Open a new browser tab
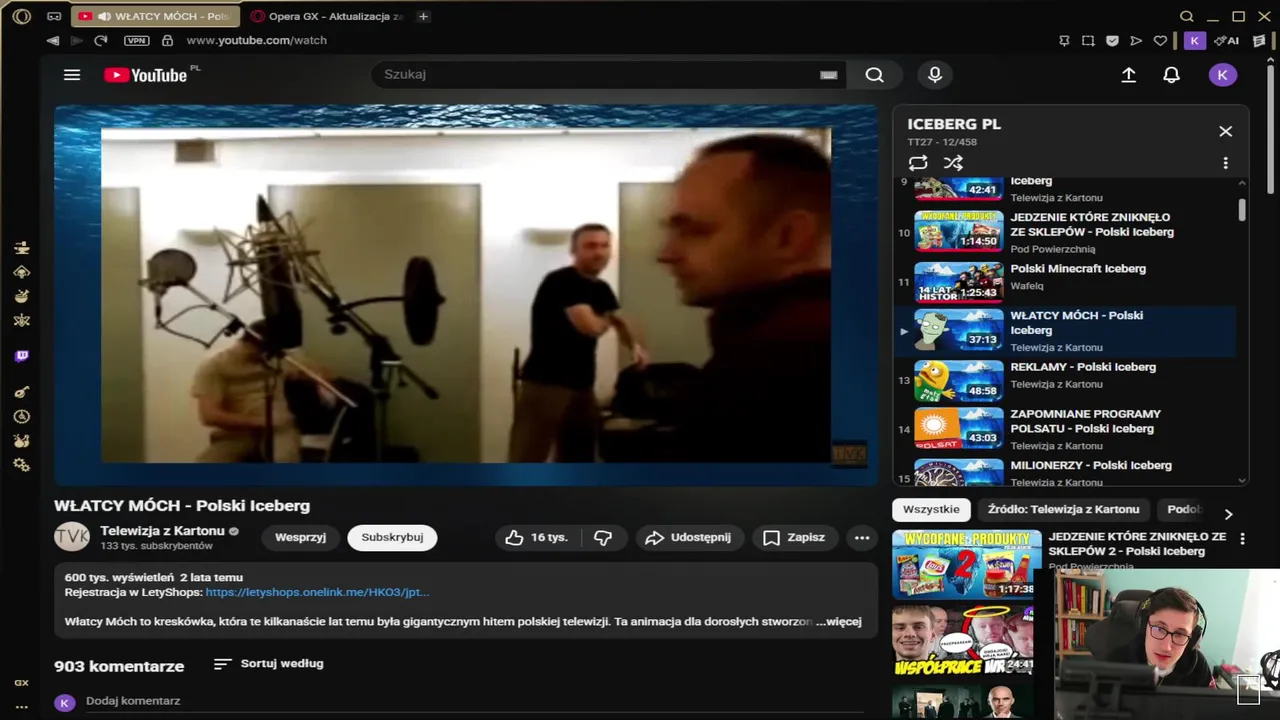The image size is (1280, 720). (x=423, y=16)
